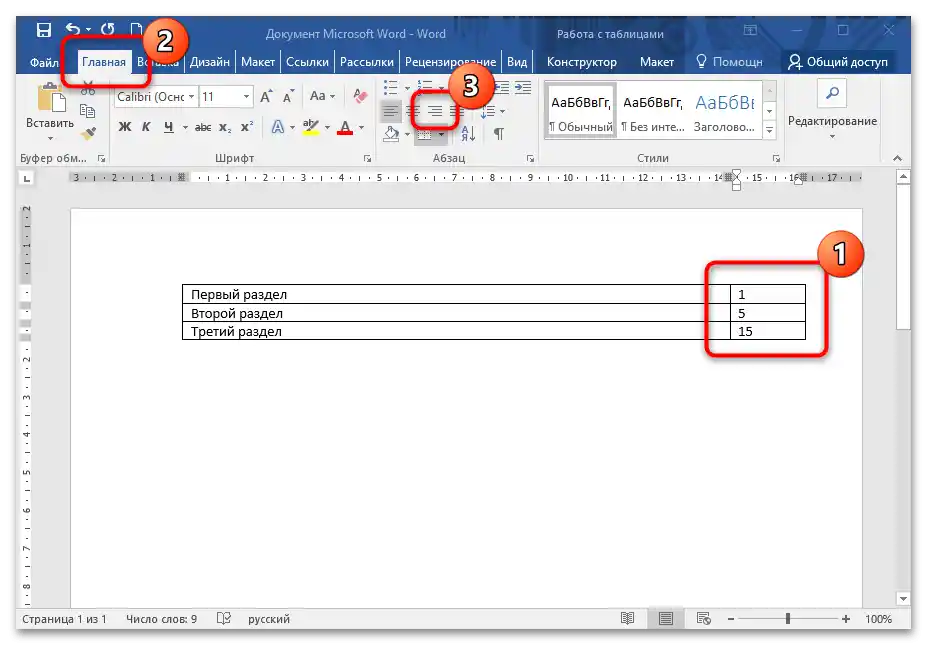Undo the last action
The width and height of the screenshot is (927, 645).
coord(73,29)
